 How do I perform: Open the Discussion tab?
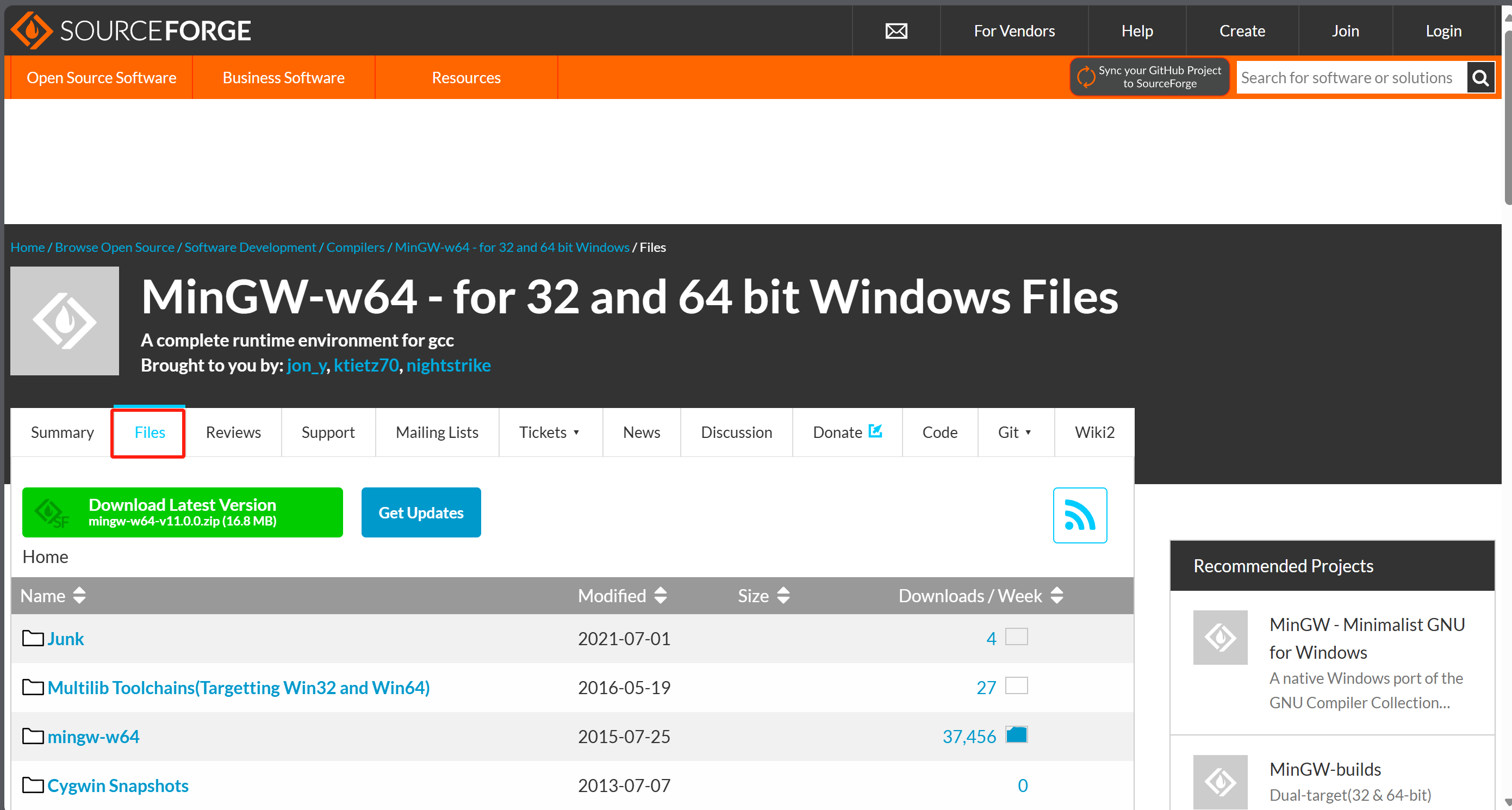[736, 432]
